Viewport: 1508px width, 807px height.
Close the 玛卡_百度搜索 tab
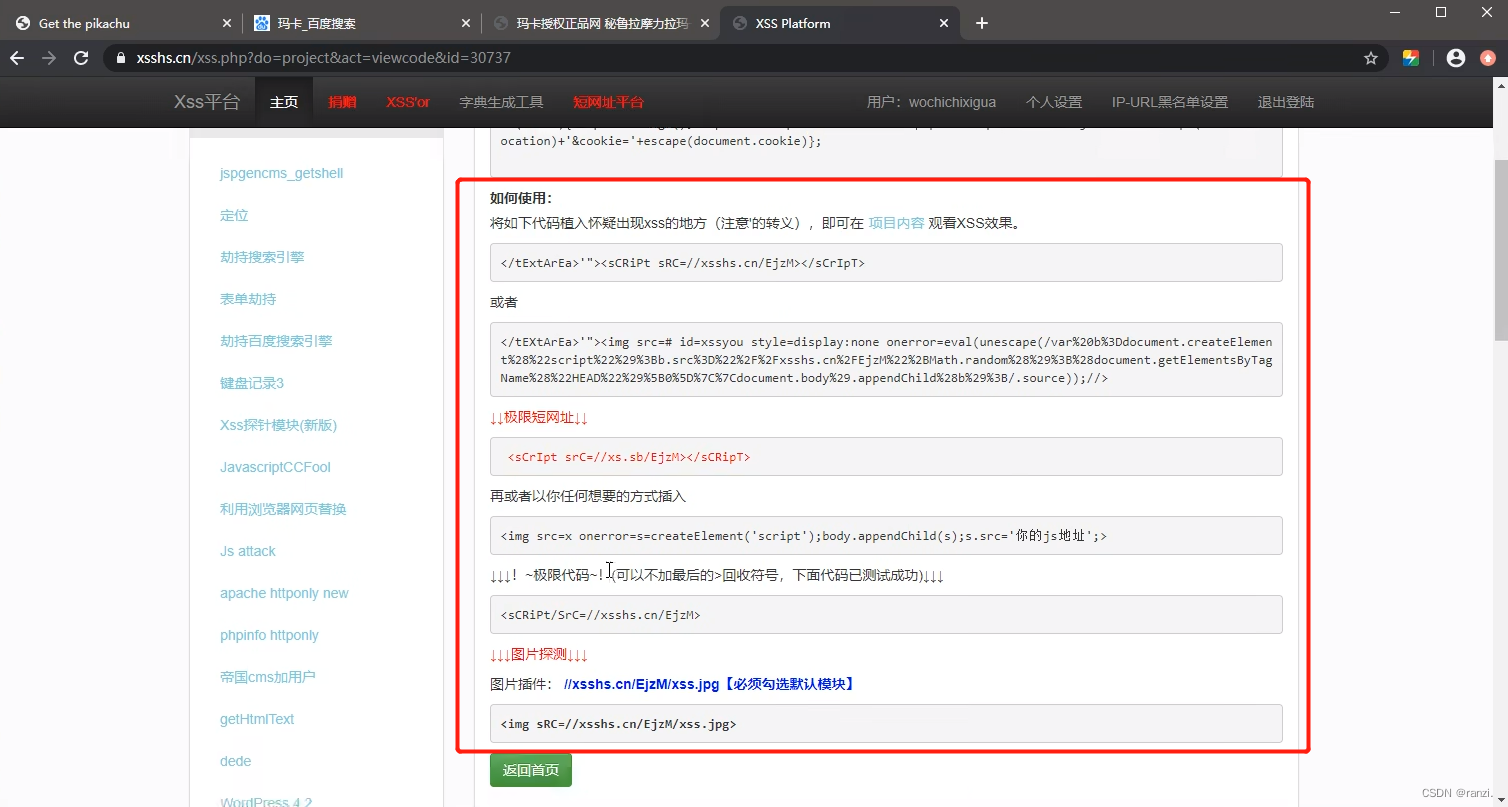[465, 23]
